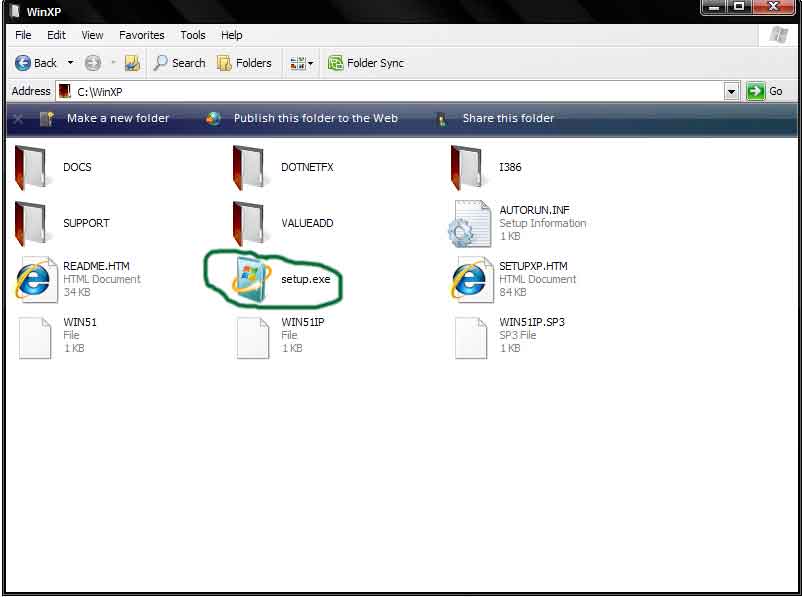This screenshot has width=802, height=597.
Task: Open the Back history dropdown arrow
Action: coord(70,63)
